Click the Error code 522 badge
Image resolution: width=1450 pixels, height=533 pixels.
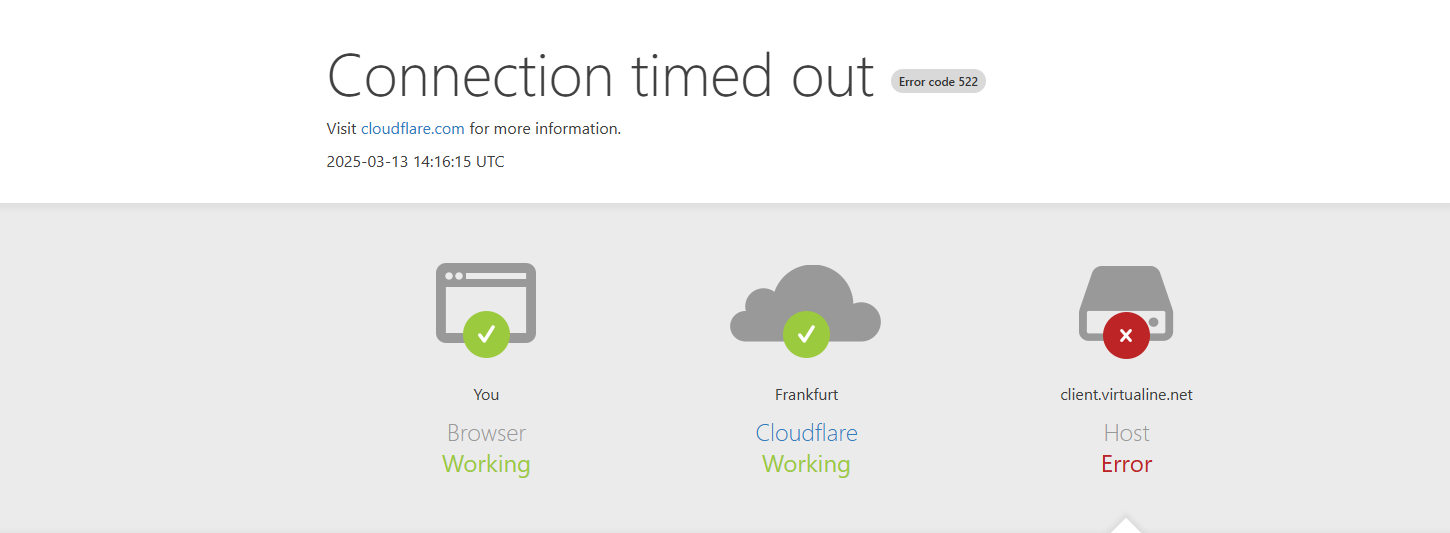point(938,82)
